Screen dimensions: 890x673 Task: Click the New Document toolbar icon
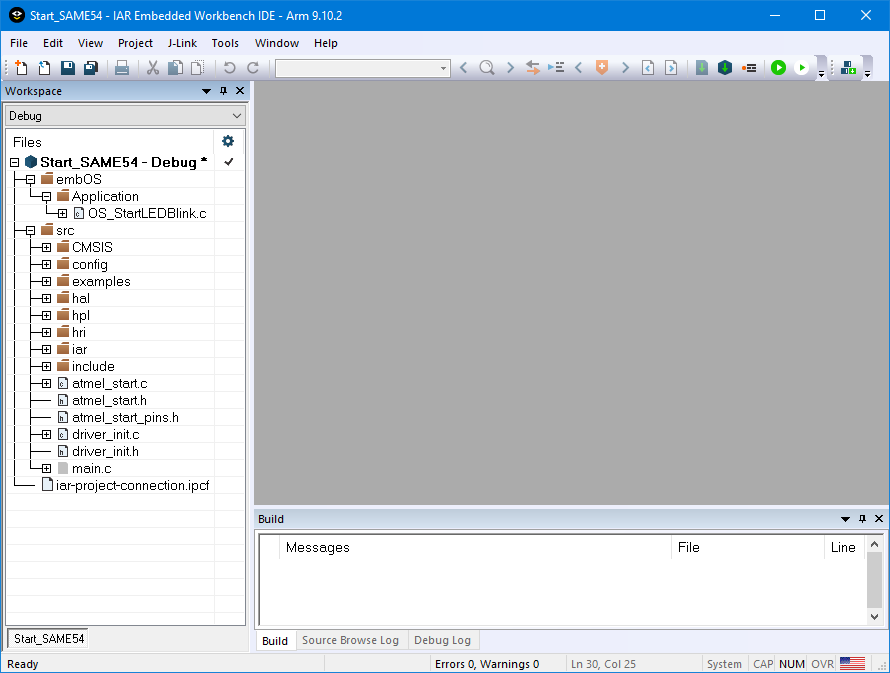pyautogui.click(x=22, y=68)
